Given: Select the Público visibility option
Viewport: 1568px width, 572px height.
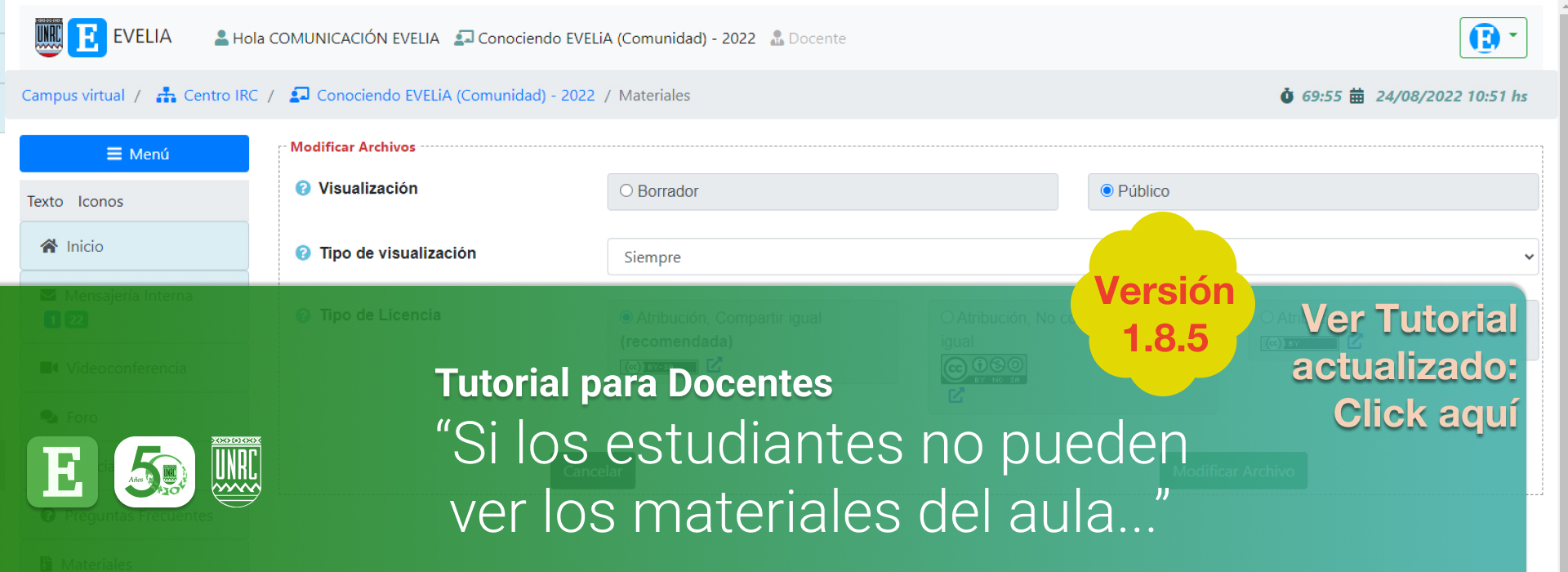Looking at the screenshot, I should click(x=1107, y=191).
